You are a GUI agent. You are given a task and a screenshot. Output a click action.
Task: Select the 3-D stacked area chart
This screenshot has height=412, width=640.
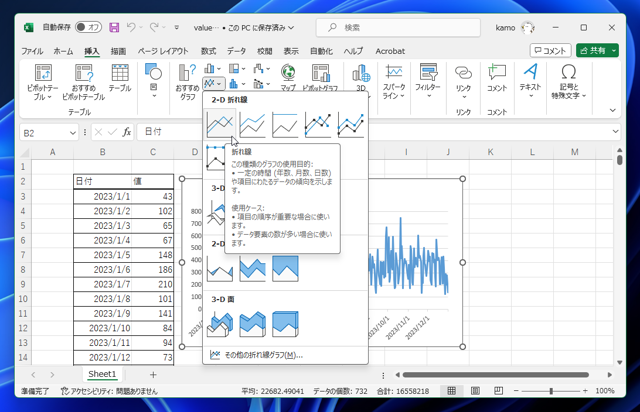pos(252,324)
